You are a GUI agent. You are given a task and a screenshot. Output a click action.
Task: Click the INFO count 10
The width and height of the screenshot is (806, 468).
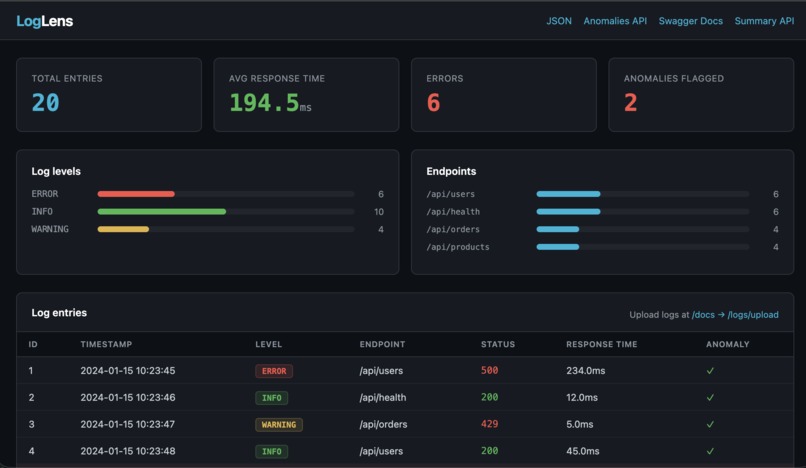click(x=379, y=212)
